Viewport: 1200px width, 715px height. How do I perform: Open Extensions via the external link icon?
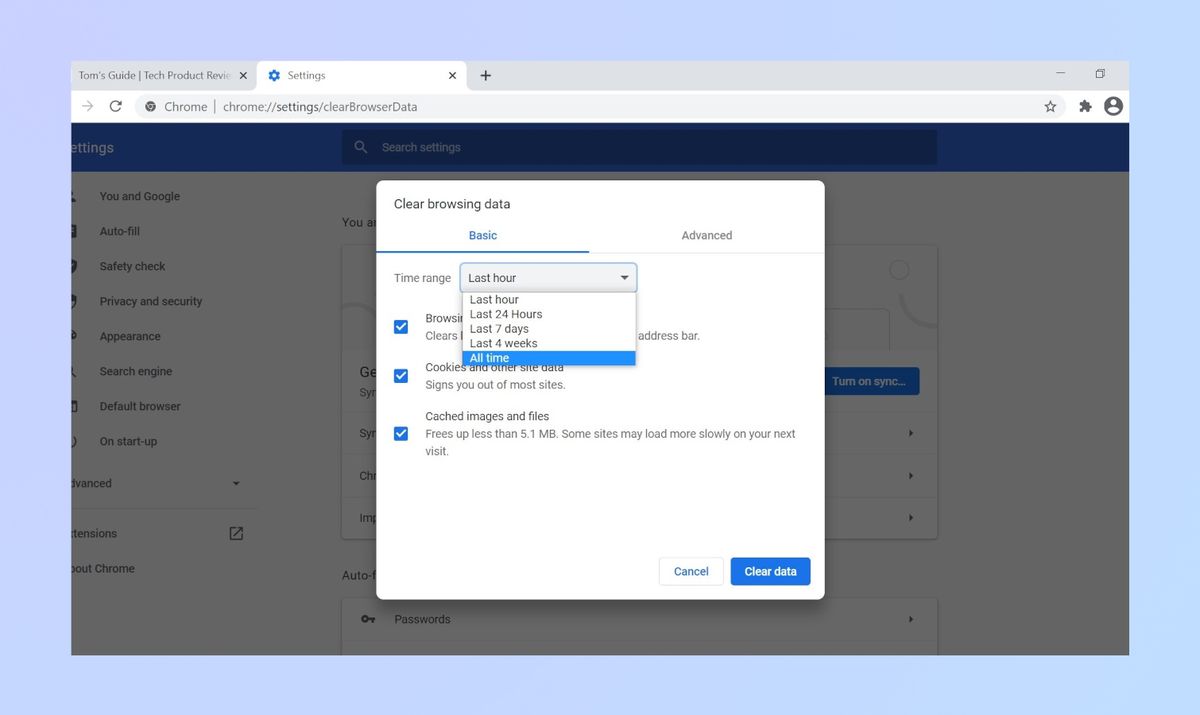tap(235, 533)
